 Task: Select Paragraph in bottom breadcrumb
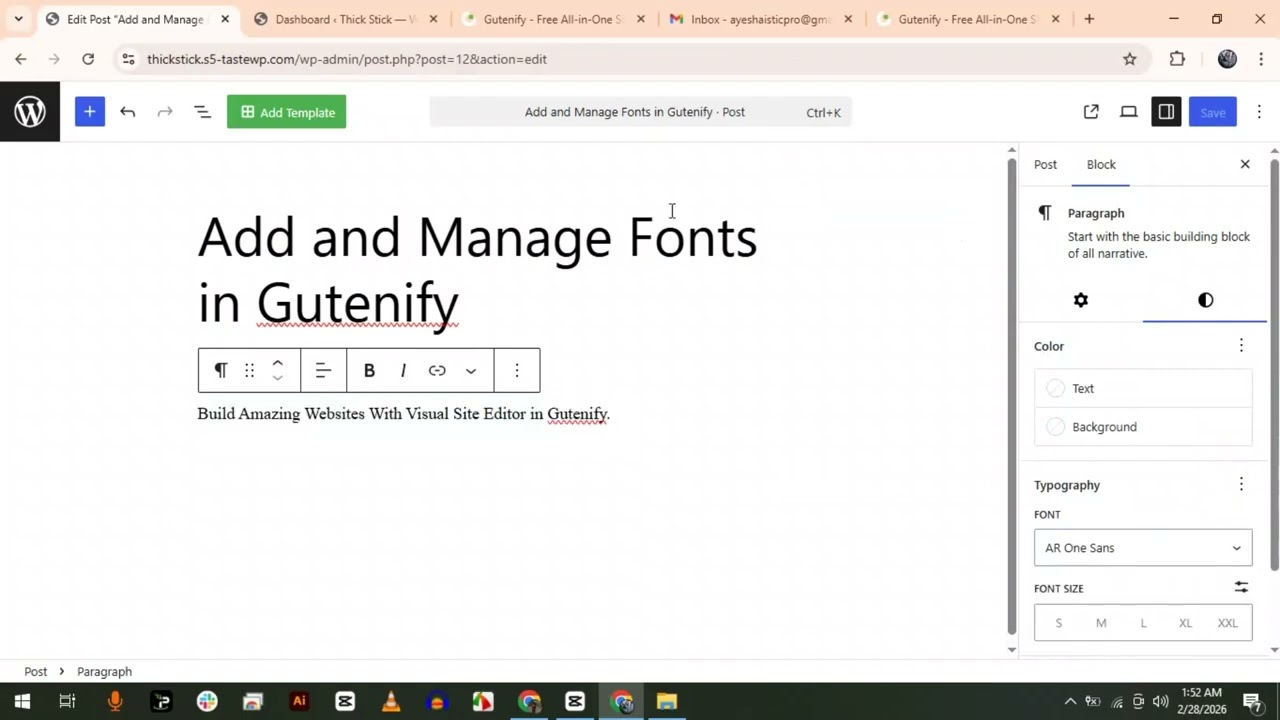pos(104,672)
